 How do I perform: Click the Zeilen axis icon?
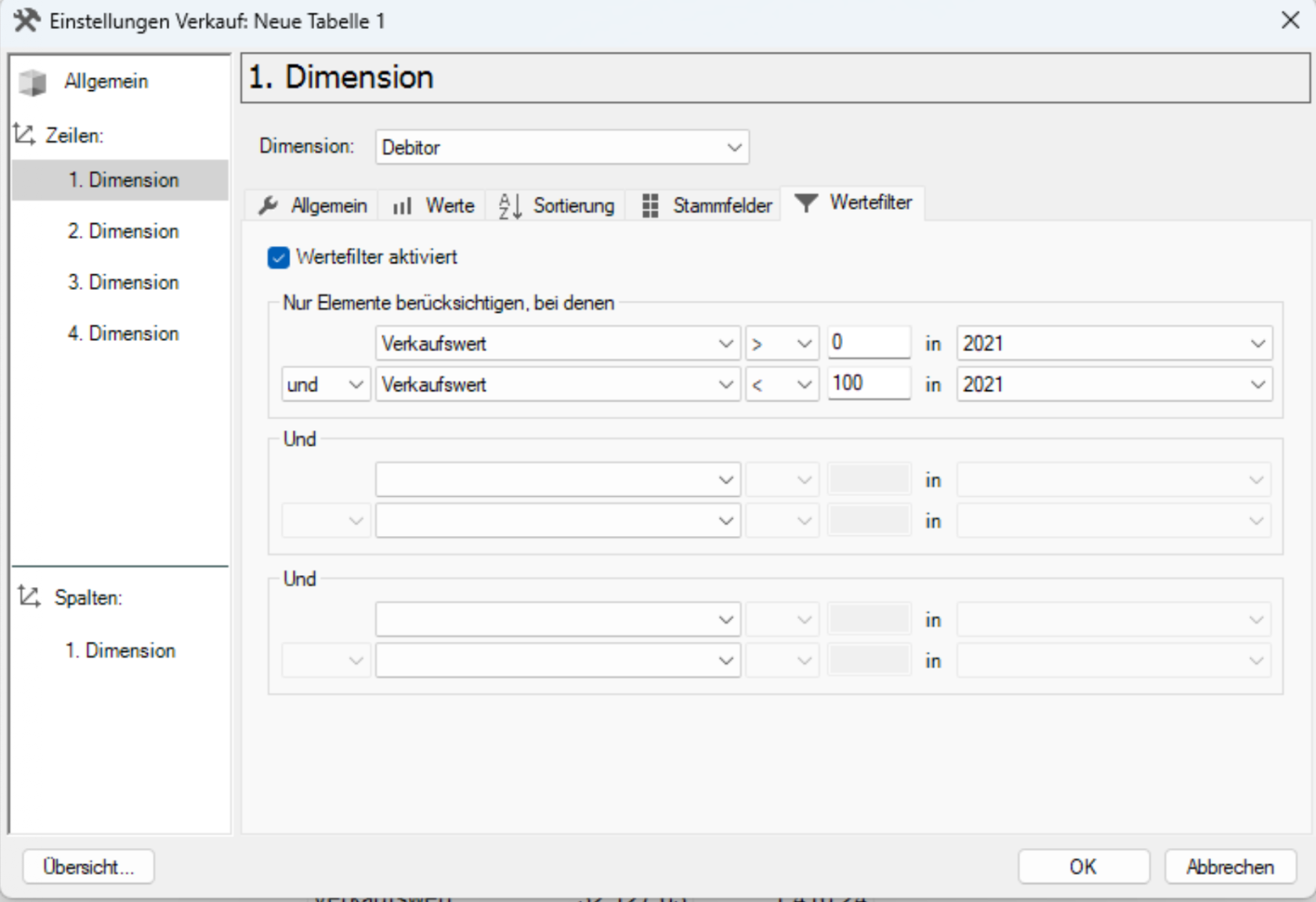point(24,135)
